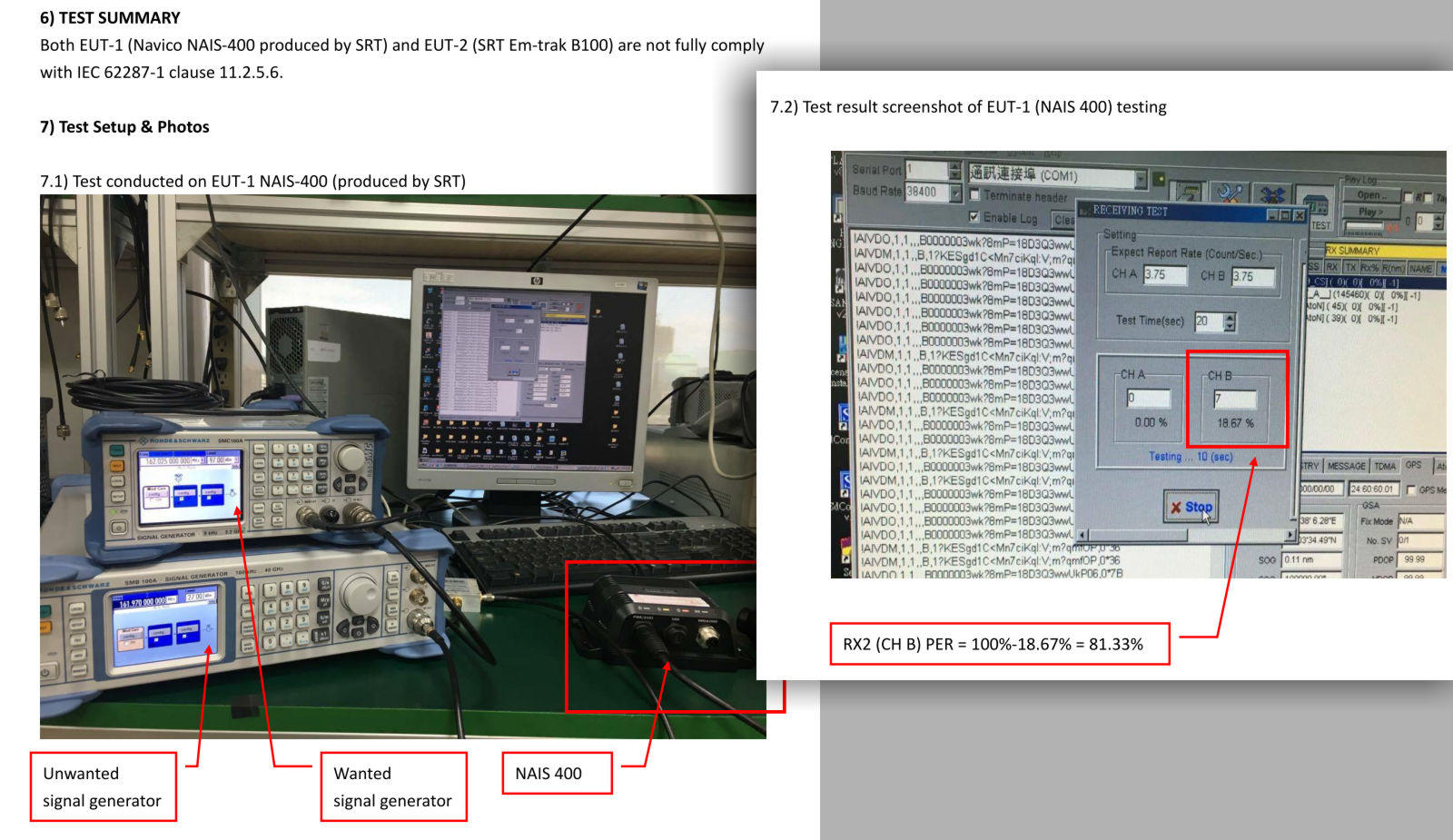Viewport: 1453px width, 840px height.
Task: Click the '7.2) Test result screenshot' caption
Action: click(x=968, y=107)
